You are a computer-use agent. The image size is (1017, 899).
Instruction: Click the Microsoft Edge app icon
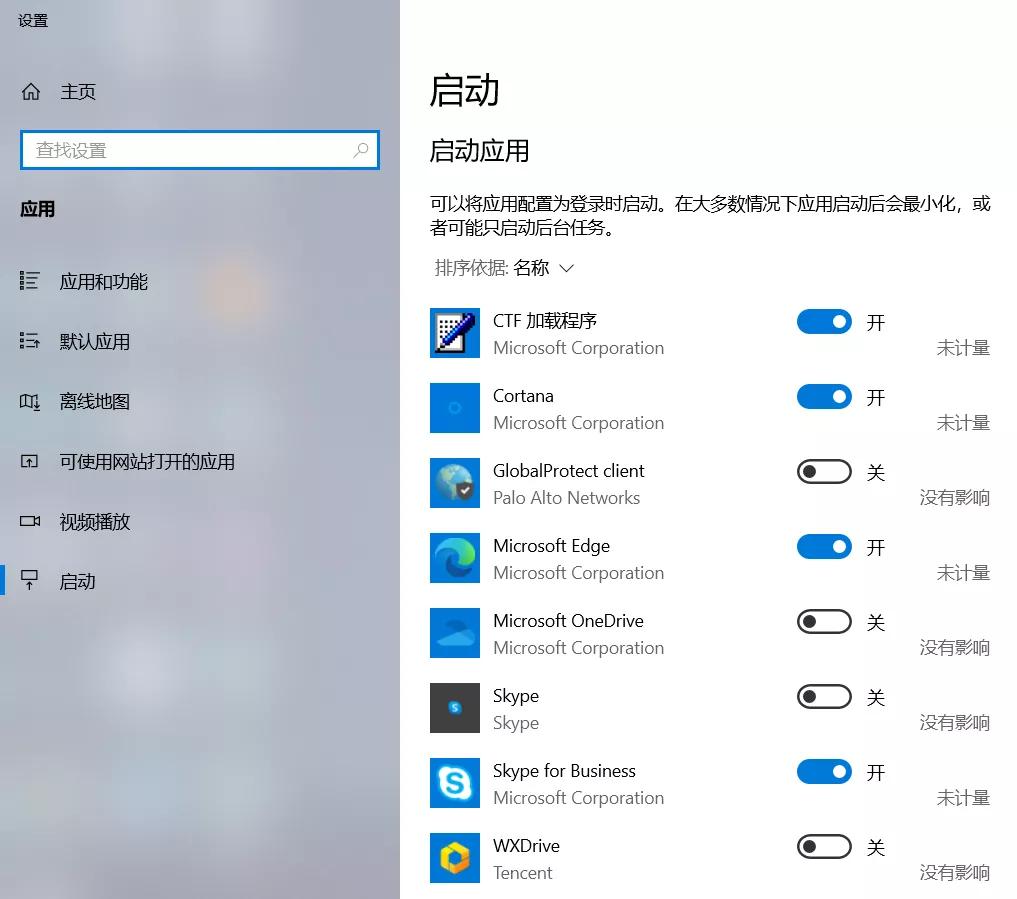click(455, 558)
